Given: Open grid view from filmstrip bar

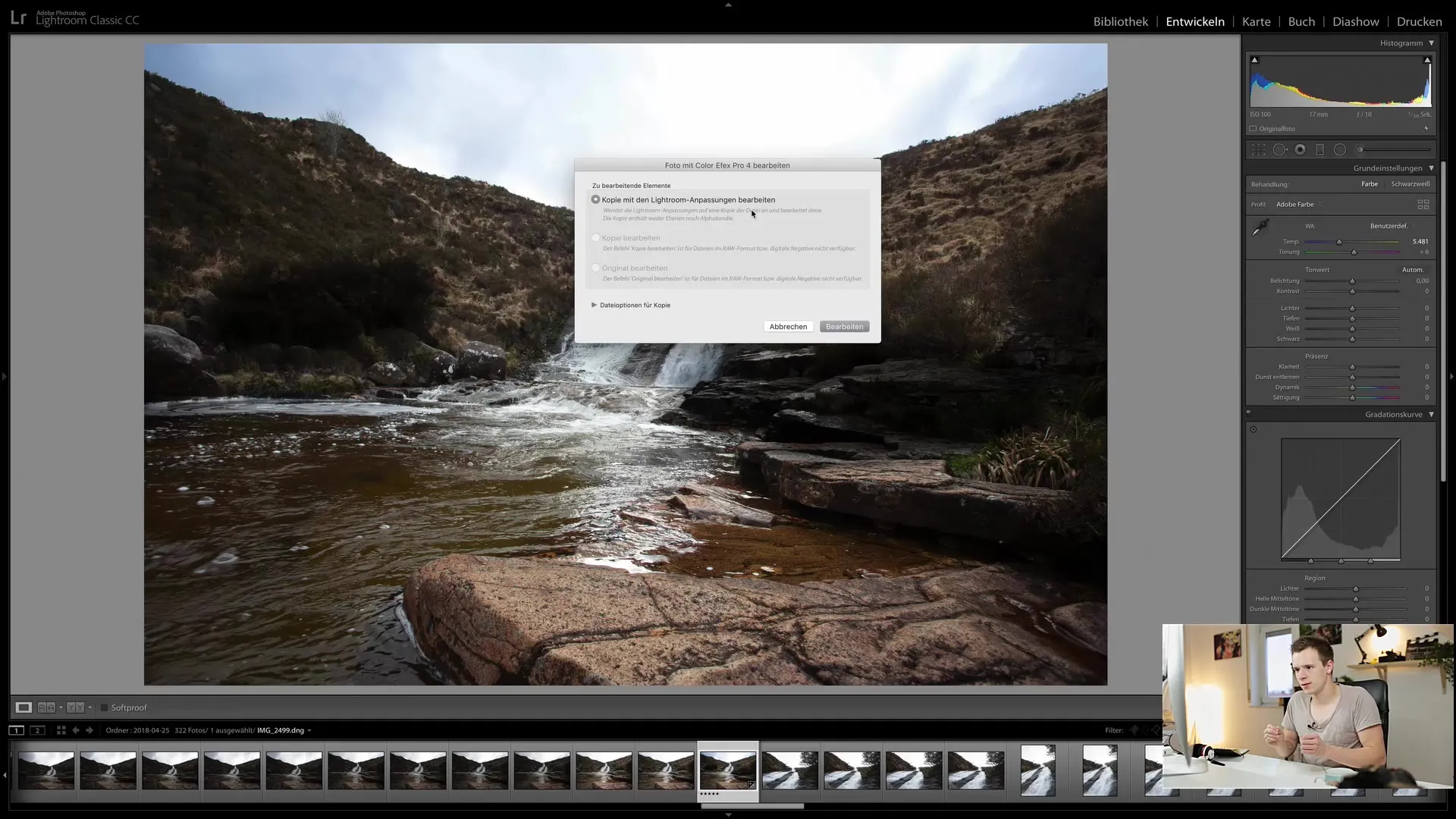Looking at the screenshot, I should click(x=61, y=730).
